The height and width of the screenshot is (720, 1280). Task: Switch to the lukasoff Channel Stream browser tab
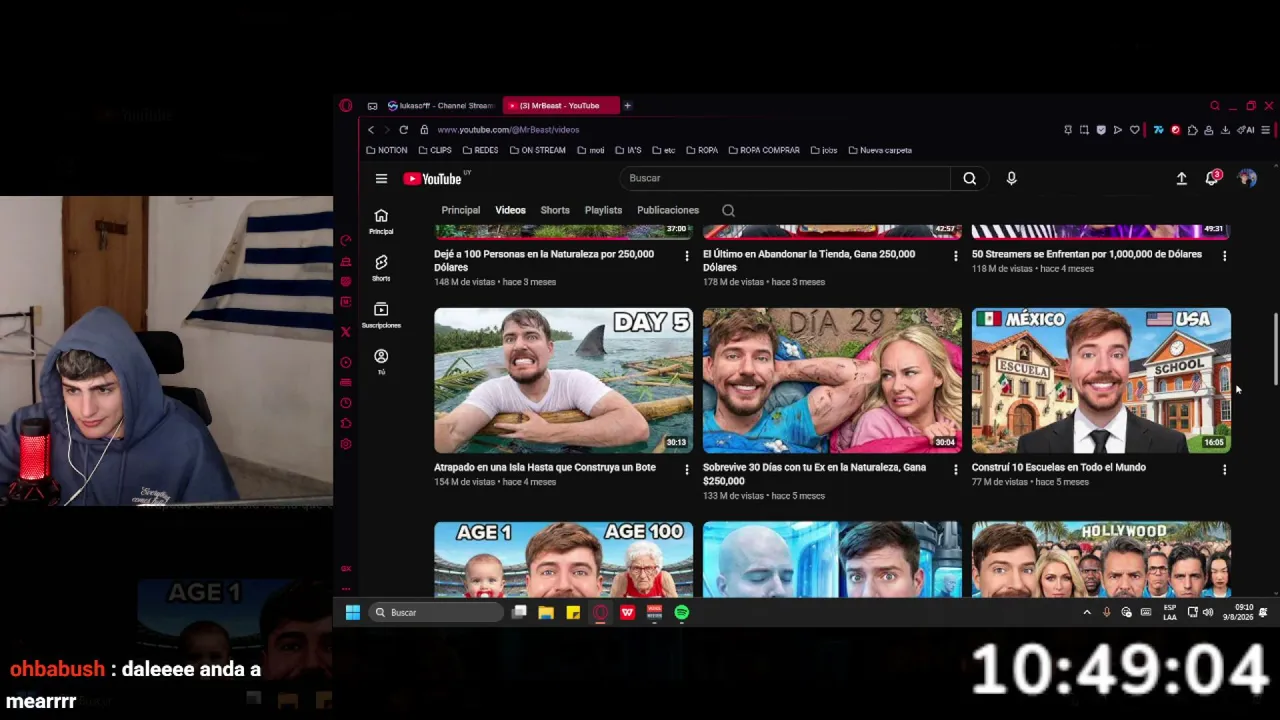441,105
